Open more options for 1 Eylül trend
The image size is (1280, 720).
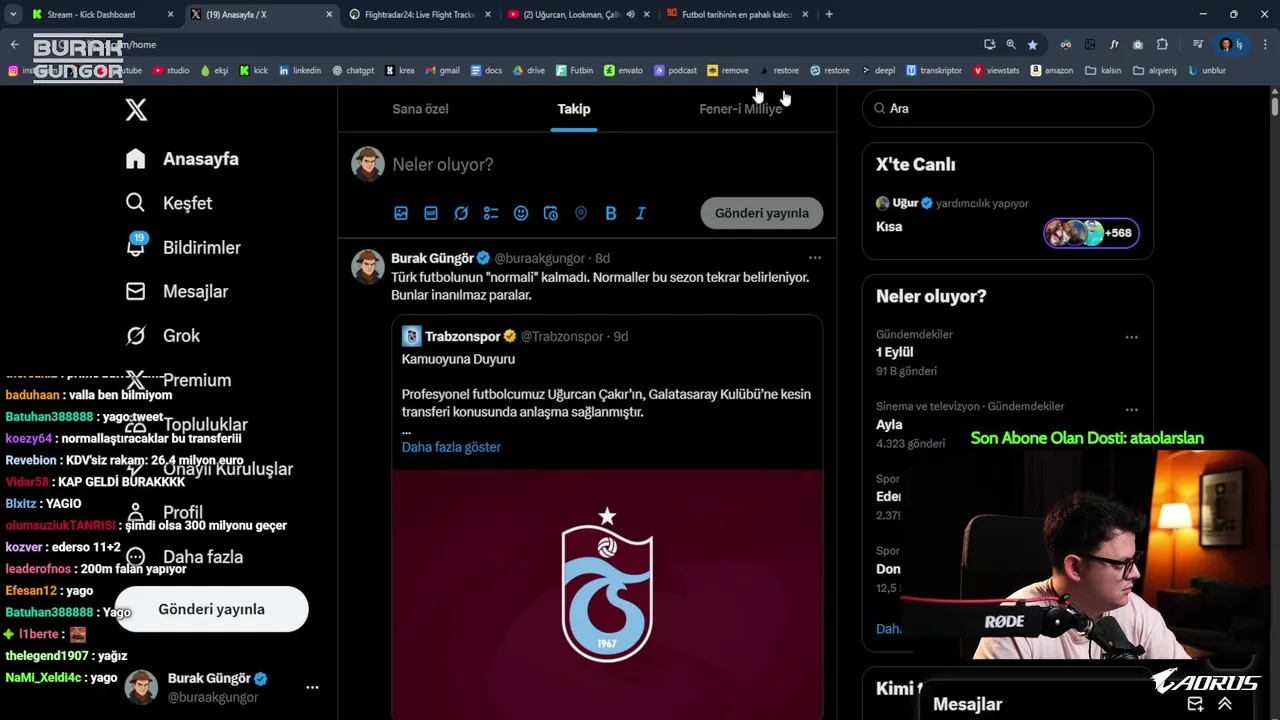pos(1132,337)
